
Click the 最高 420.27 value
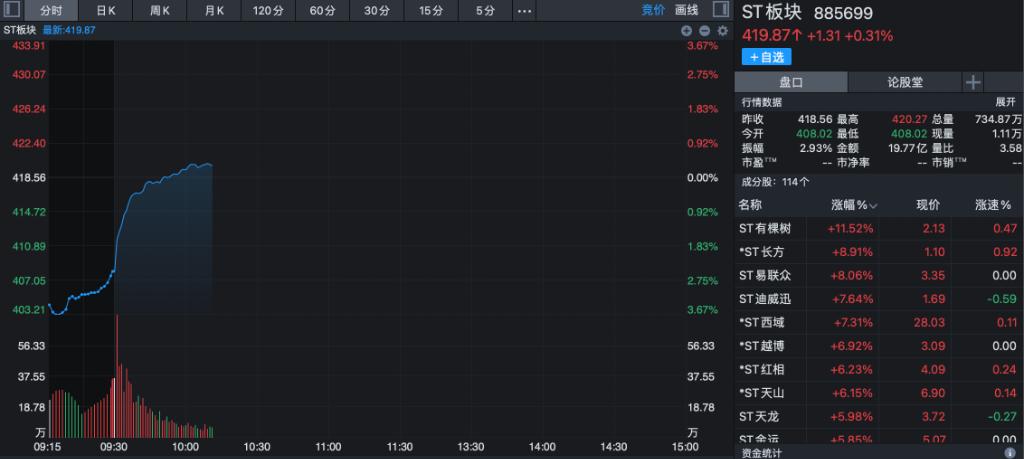910,119
